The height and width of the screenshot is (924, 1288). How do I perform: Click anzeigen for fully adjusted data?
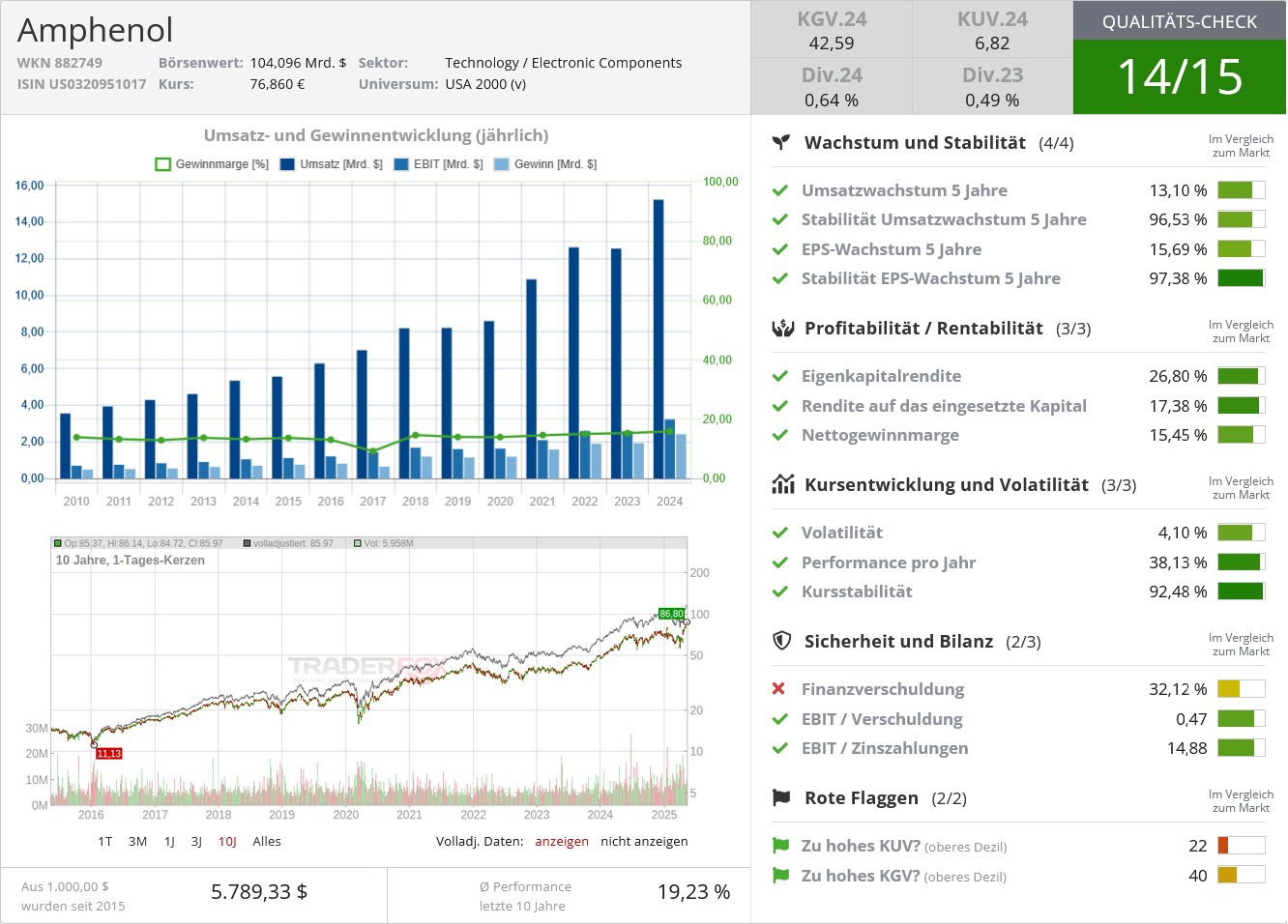click(x=562, y=842)
